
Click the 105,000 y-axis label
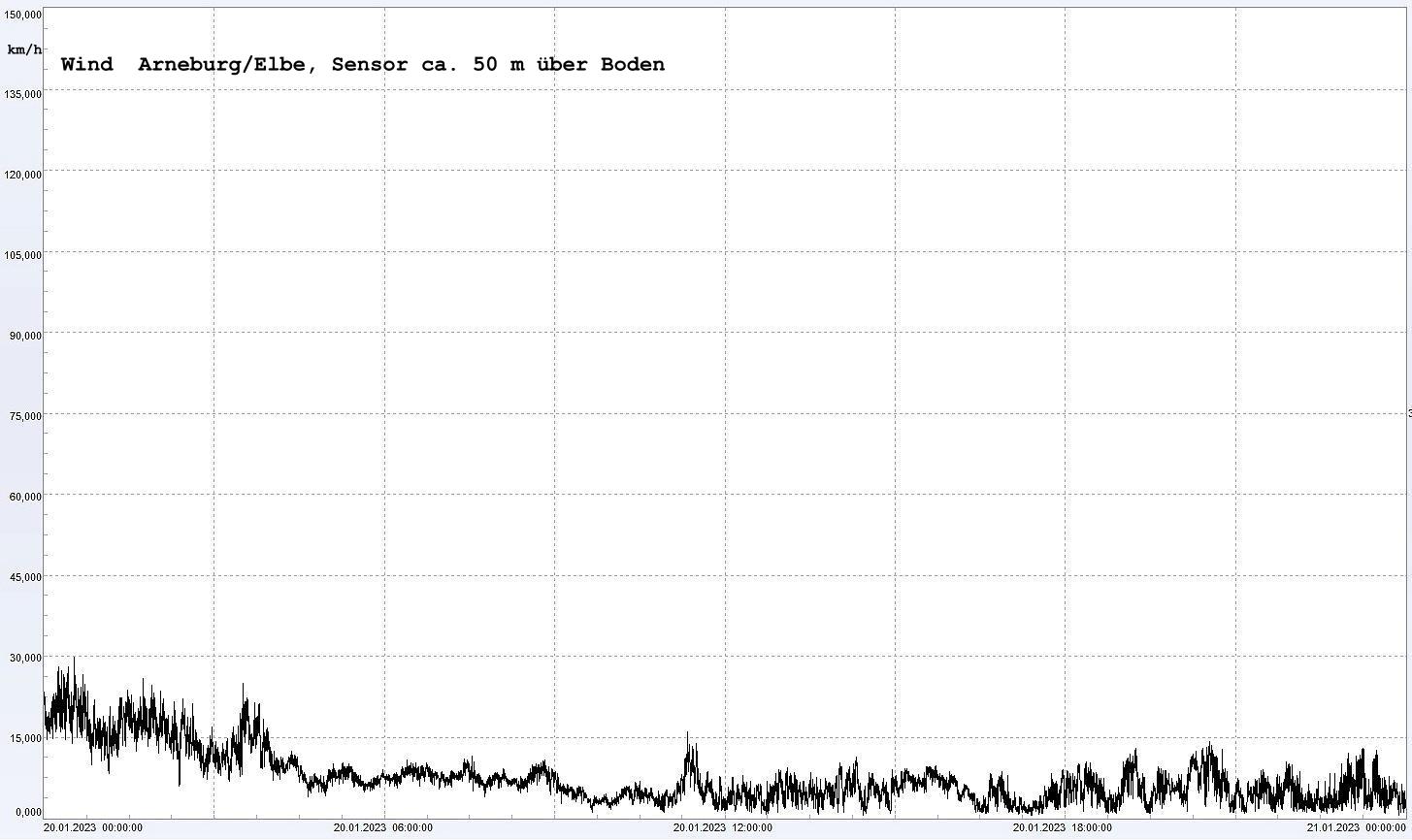22,255
